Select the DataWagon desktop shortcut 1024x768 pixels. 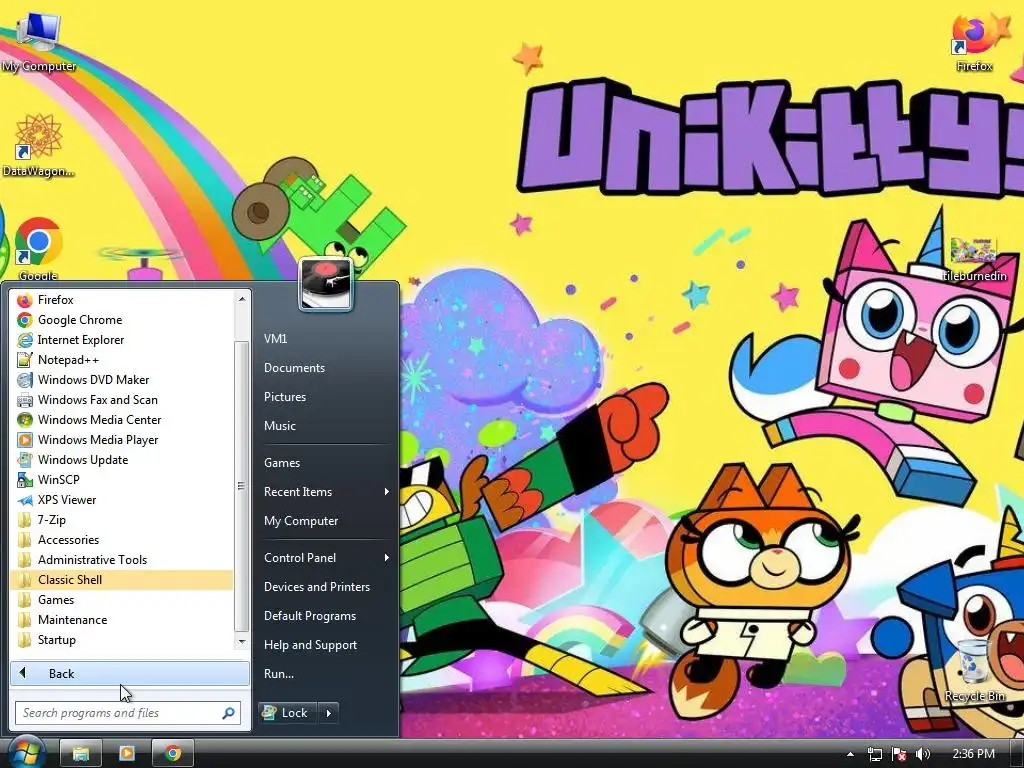click(x=38, y=145)
